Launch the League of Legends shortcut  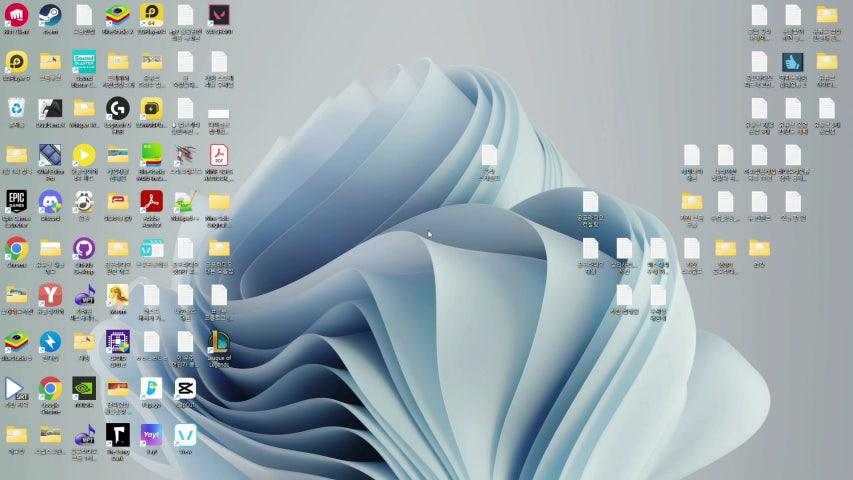point(219,341)
